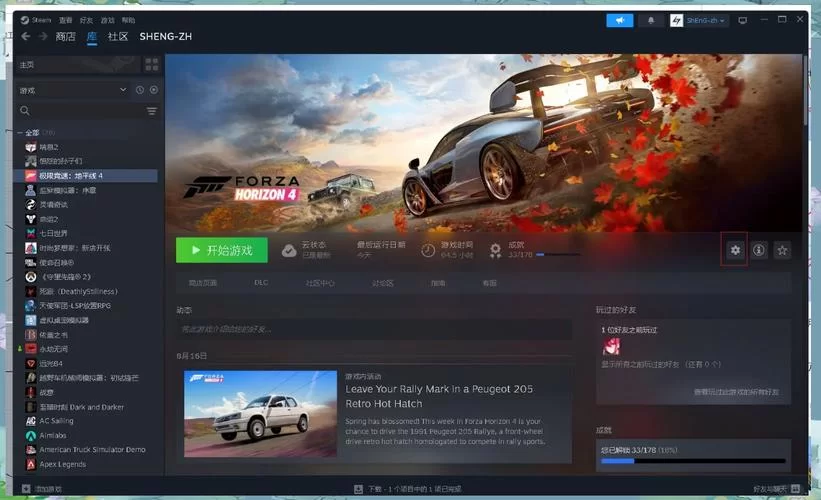Start game with green 开始游戏 button
Image resolution: width=821 pixels, height=500 pixels.
coord(221,250)
